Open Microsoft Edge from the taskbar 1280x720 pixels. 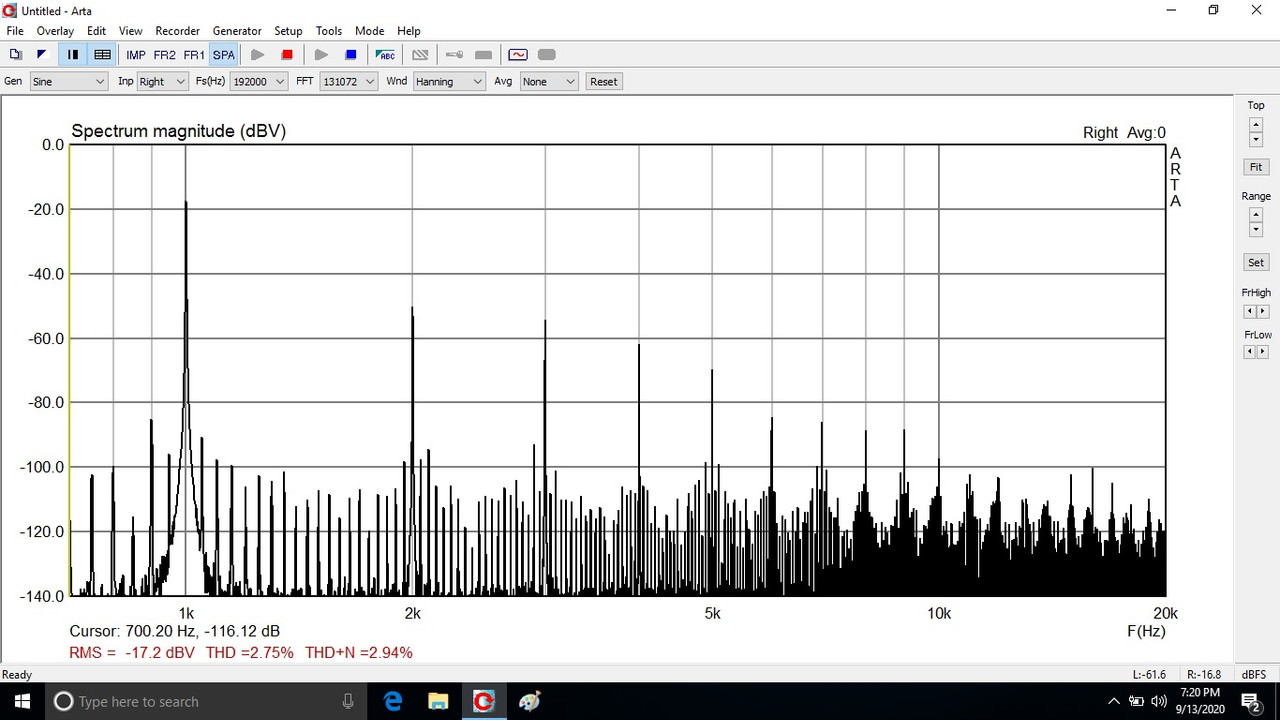click(393, 701)
